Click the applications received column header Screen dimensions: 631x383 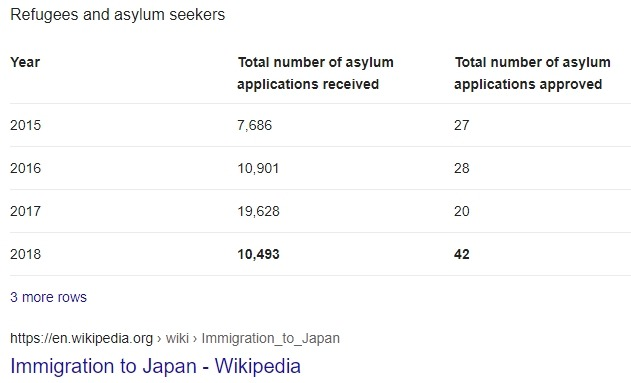point(316,73)
